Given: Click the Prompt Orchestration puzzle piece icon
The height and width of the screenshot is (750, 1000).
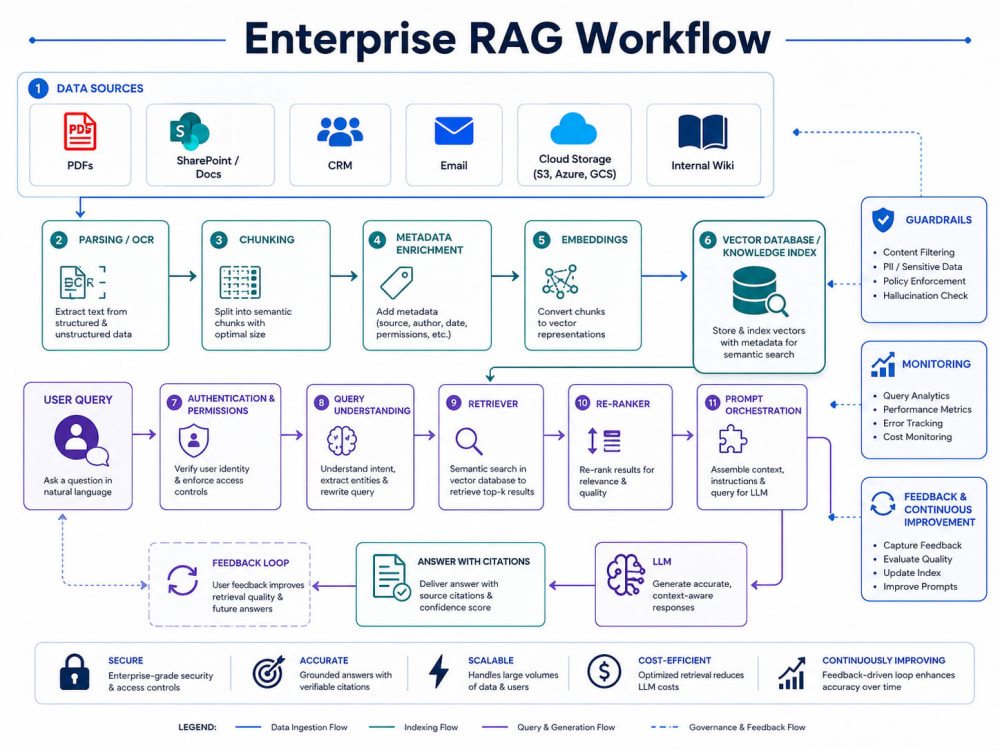Looking at the screenshot, I should [x=732, y=439].
